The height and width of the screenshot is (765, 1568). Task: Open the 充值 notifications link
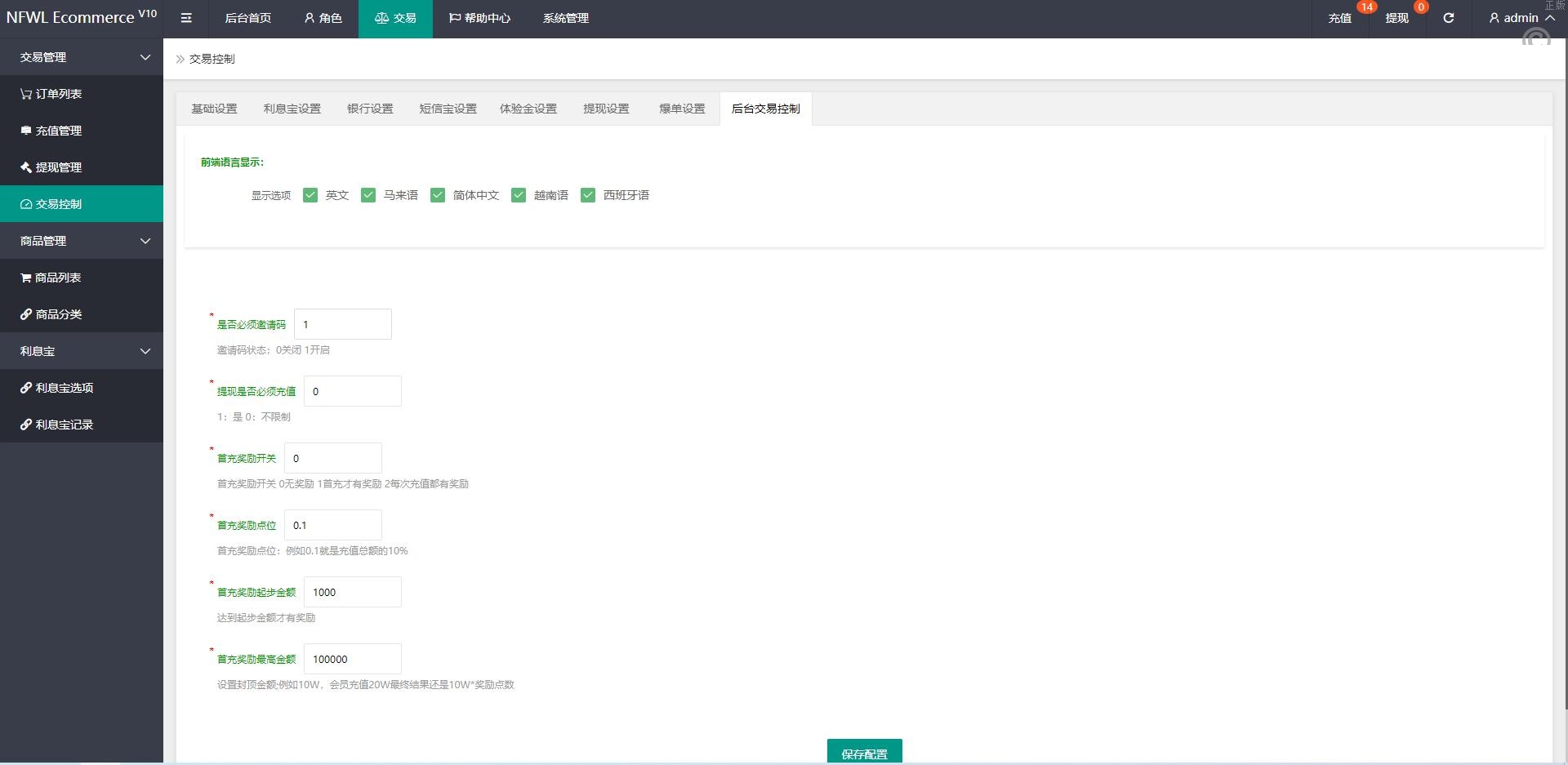(x=1339, y=18)
